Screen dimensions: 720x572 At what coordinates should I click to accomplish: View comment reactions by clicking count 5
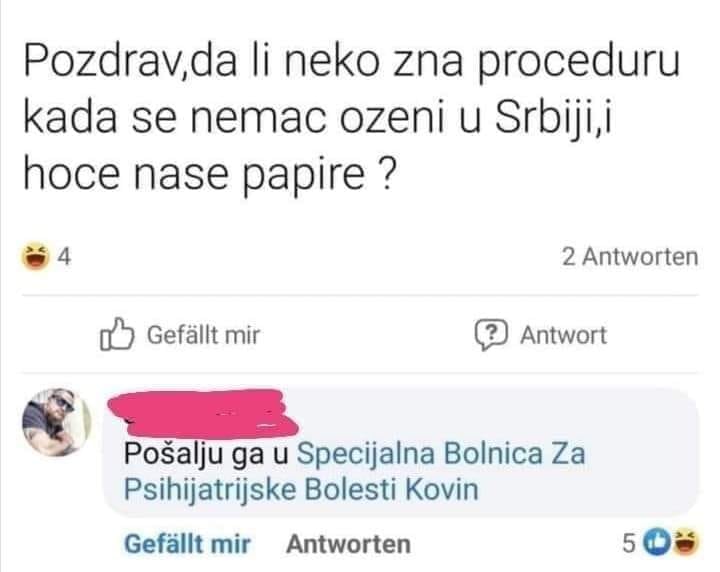point(629,543)
